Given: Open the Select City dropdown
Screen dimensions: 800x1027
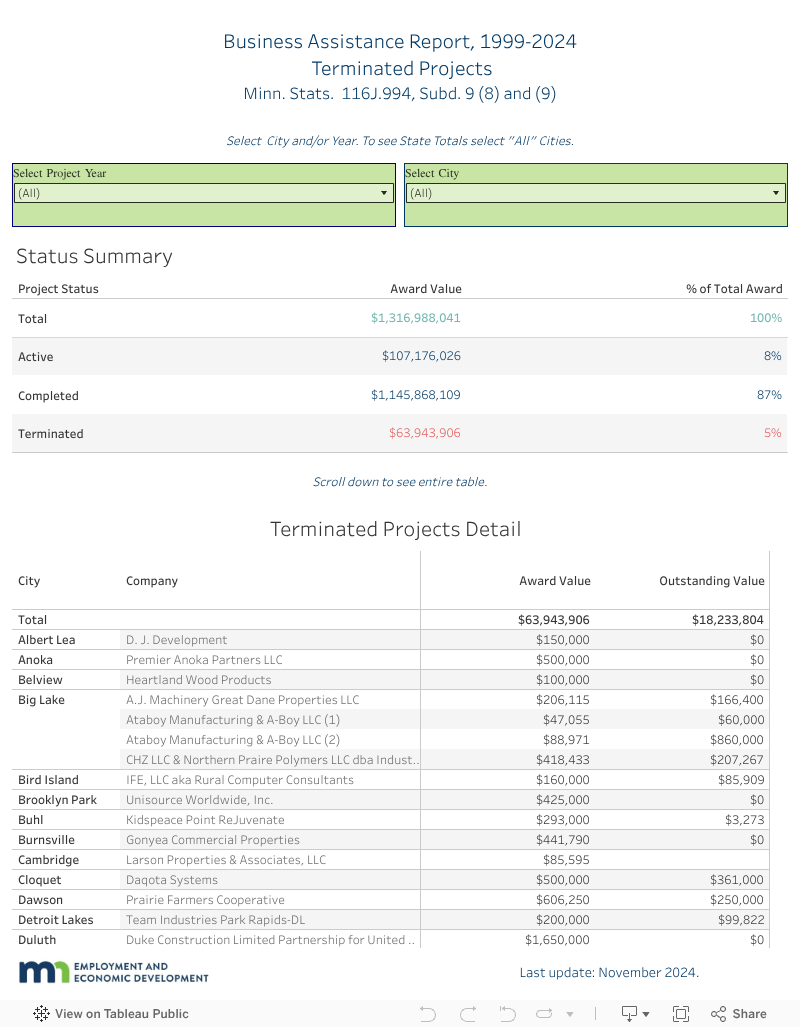Looking at the screenshot, I should [595, 193].
